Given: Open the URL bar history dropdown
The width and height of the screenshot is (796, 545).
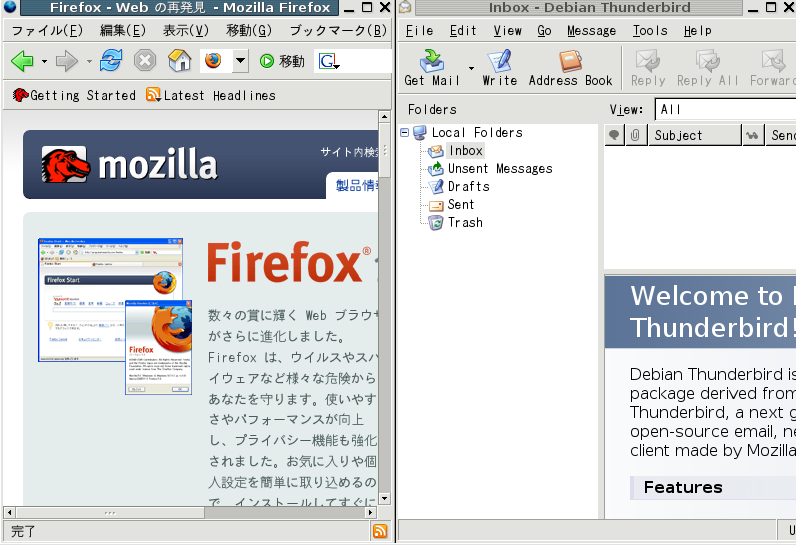Looking at the screenshot, I should [240, 61].
